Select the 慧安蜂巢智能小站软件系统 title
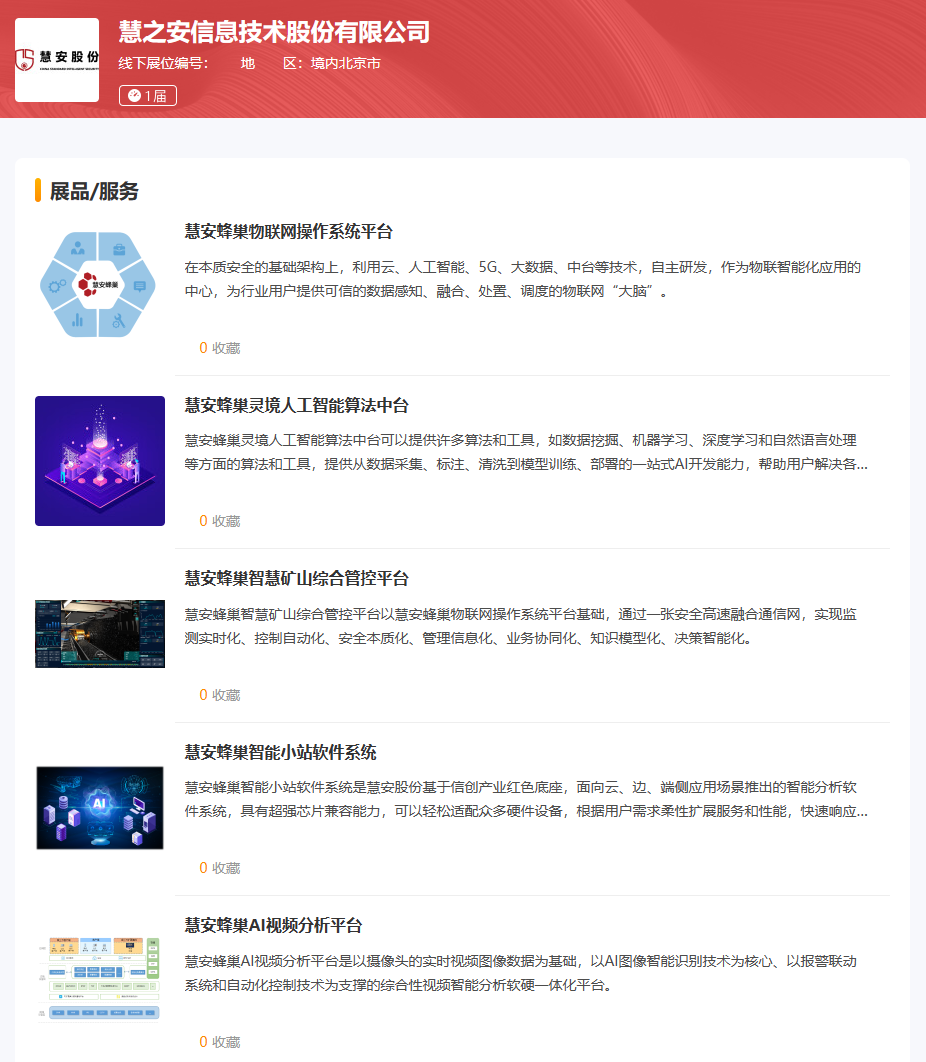This screenshot has width=926, height=1062. (280, 752)
